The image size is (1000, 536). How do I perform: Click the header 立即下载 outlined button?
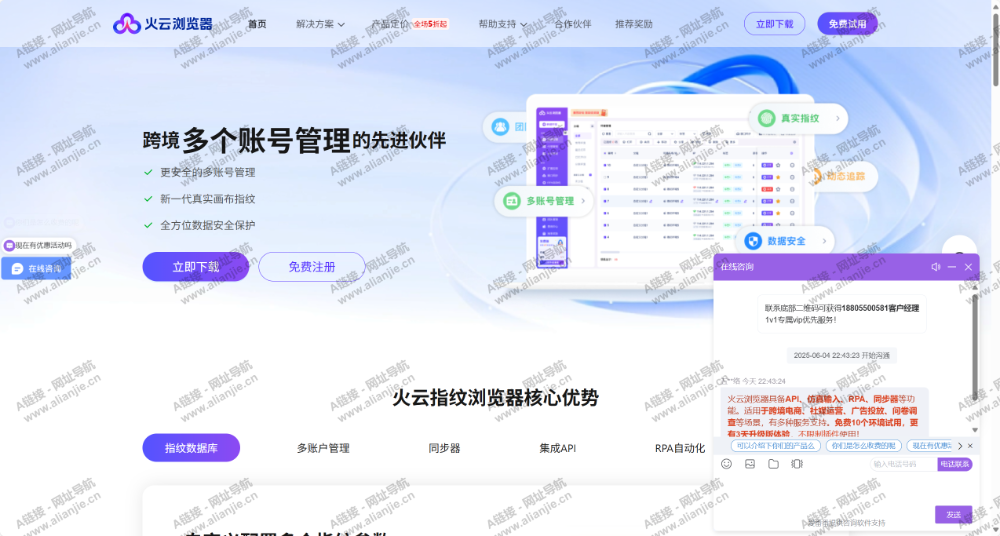[x=774, y=24]
